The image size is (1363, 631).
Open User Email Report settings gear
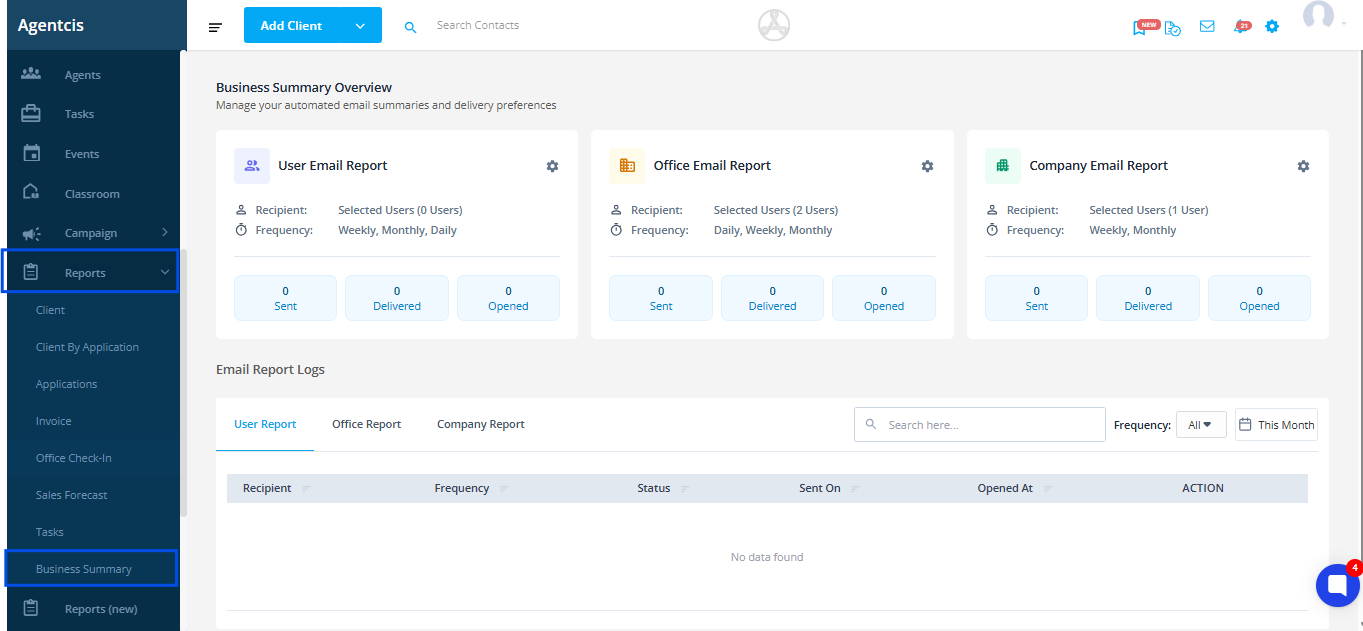click(x=552, y=166)
